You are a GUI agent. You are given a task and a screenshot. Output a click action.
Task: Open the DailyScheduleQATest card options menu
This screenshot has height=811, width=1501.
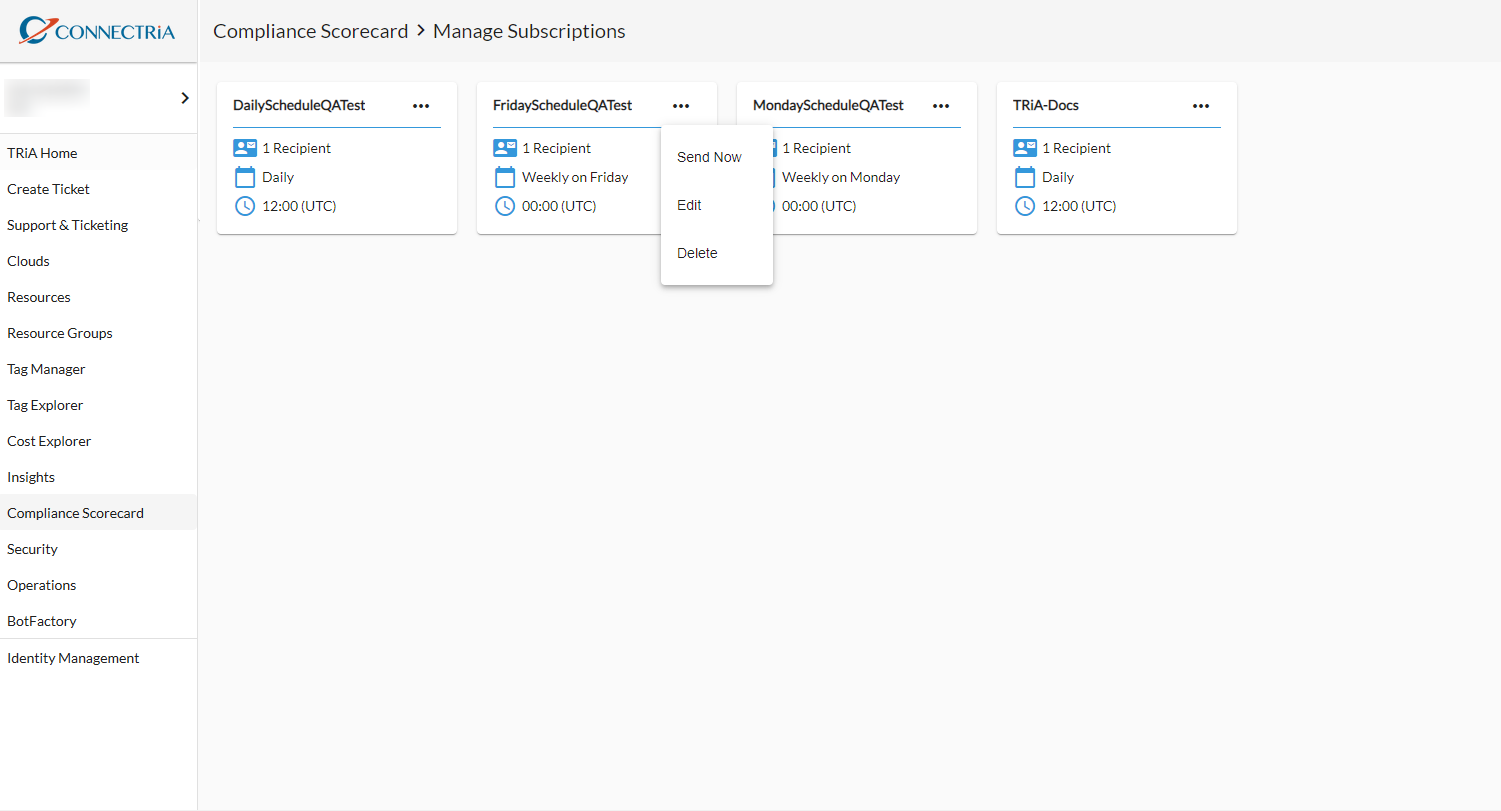[421, 106]
